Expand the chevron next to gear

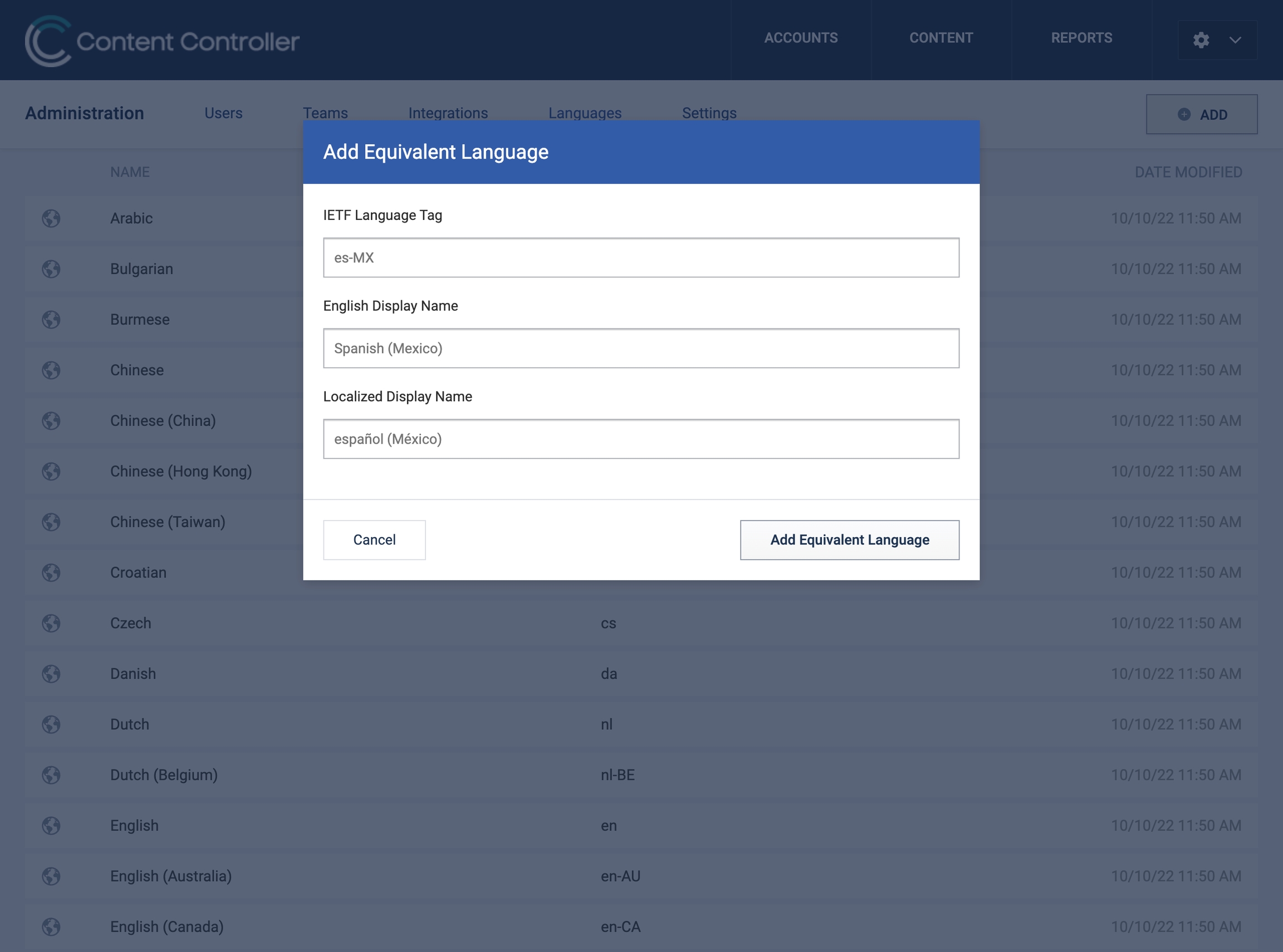(1235, 40)
